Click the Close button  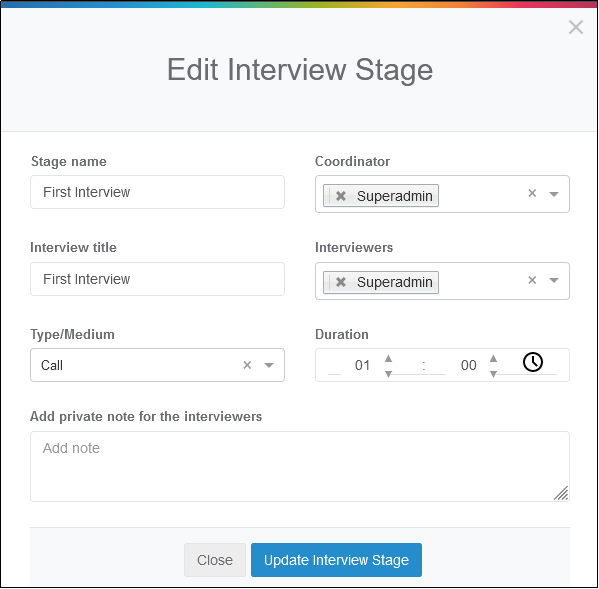point(215,560)
